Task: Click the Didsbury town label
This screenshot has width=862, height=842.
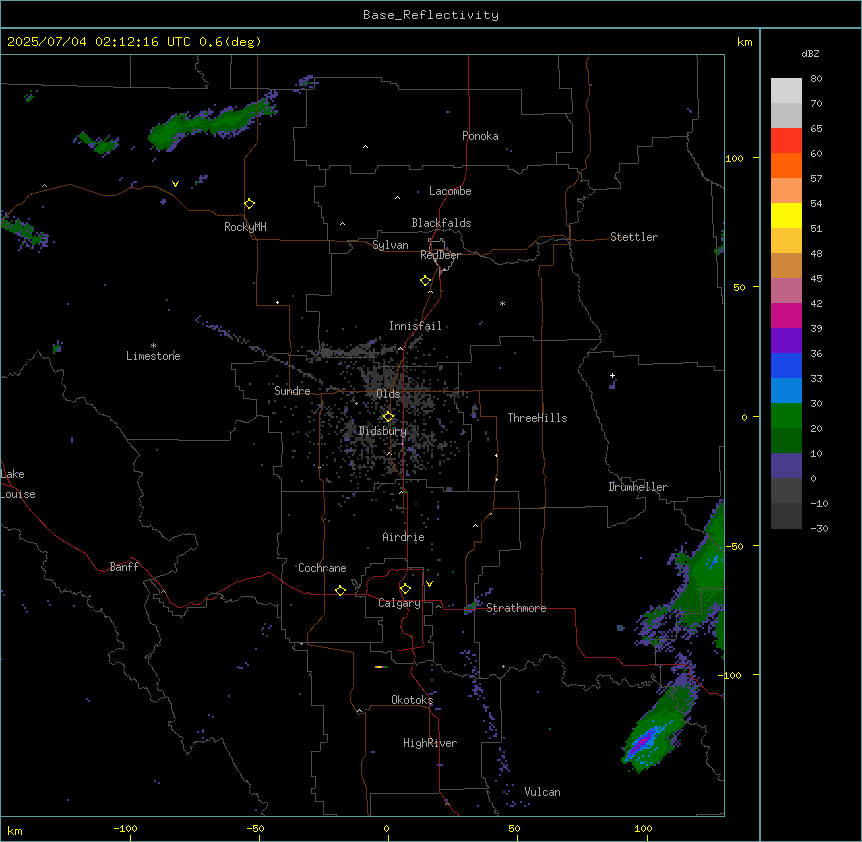Action: click(383, 431)
